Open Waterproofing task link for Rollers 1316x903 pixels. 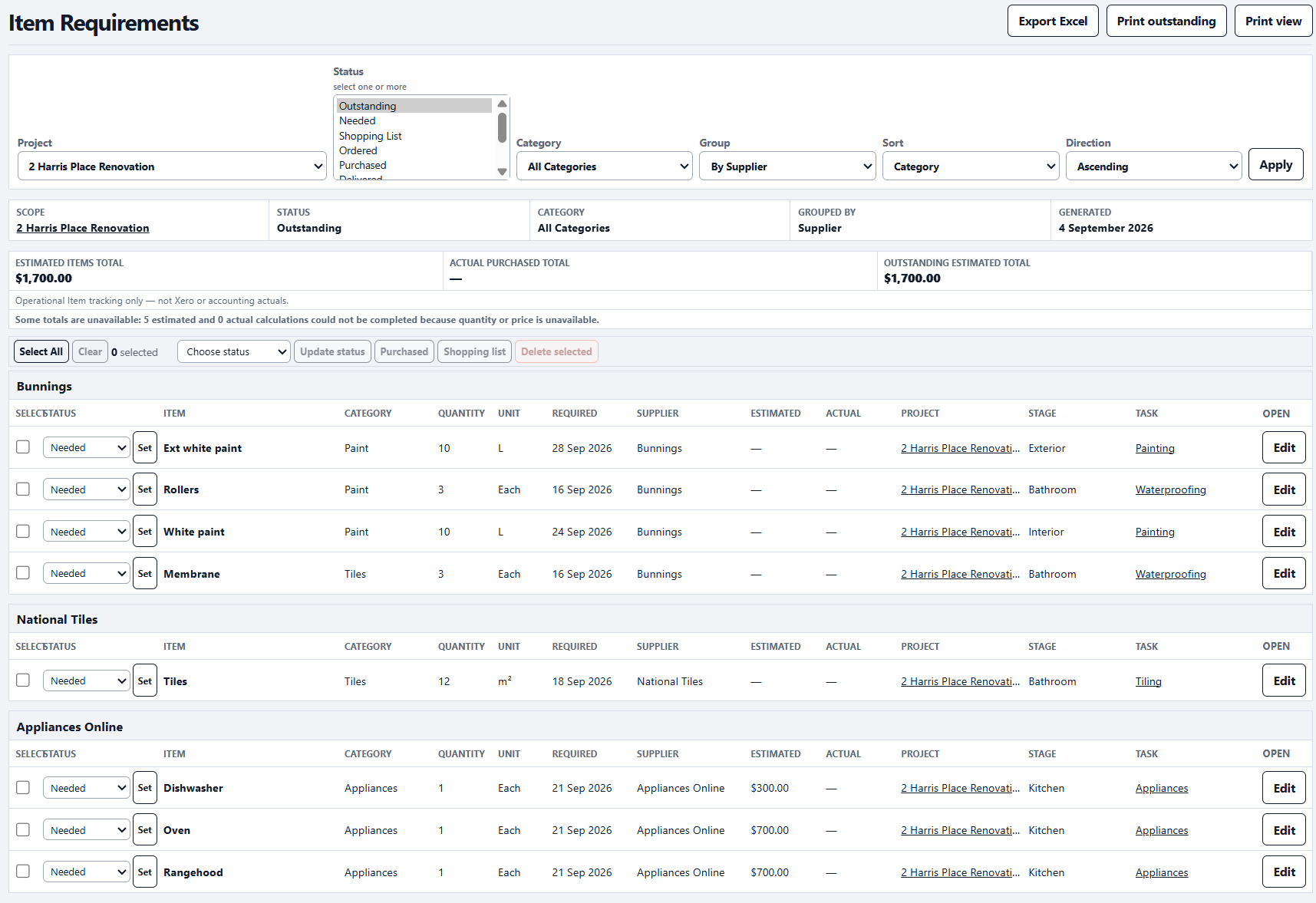point(1170,489)
